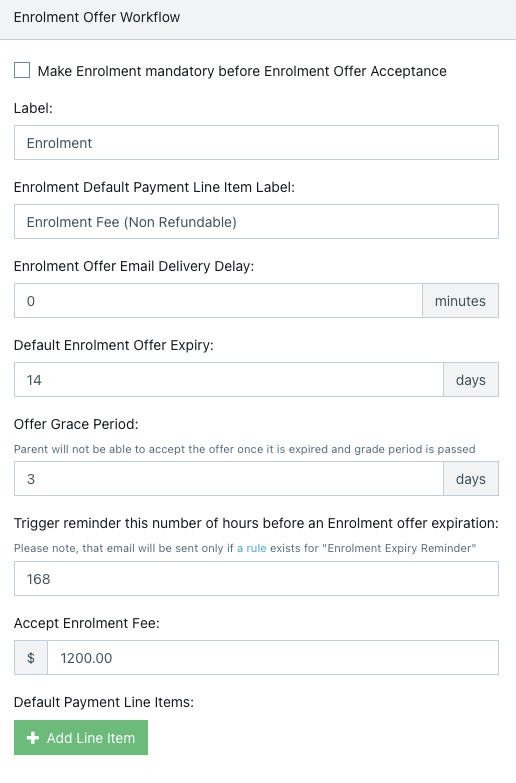
Task: Click the 'Default Enrolment Offer Expiry:' label
Action: pyautogui.click(x=114, y=346)
